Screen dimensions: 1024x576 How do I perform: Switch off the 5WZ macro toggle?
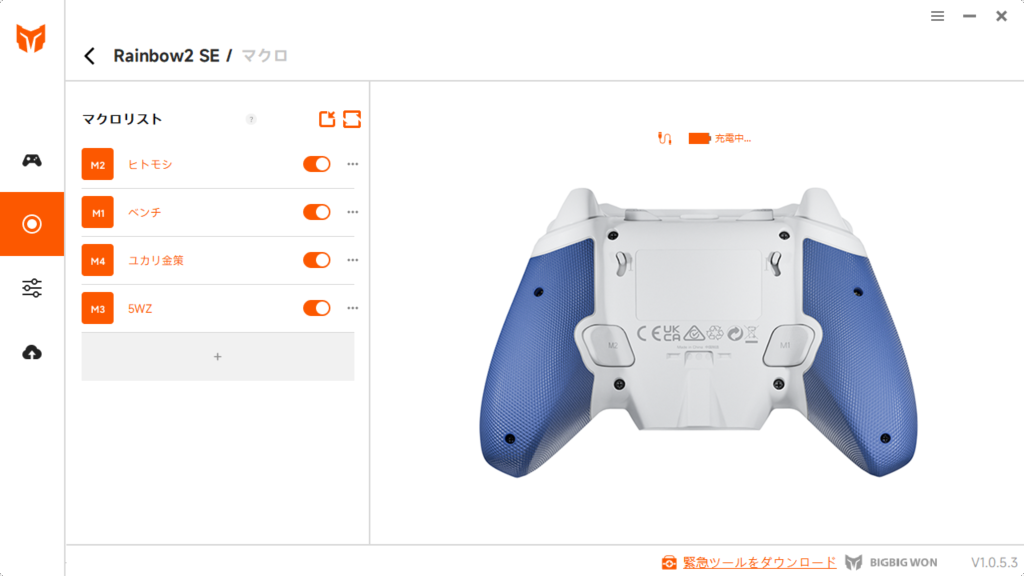(x=317, y=308)
